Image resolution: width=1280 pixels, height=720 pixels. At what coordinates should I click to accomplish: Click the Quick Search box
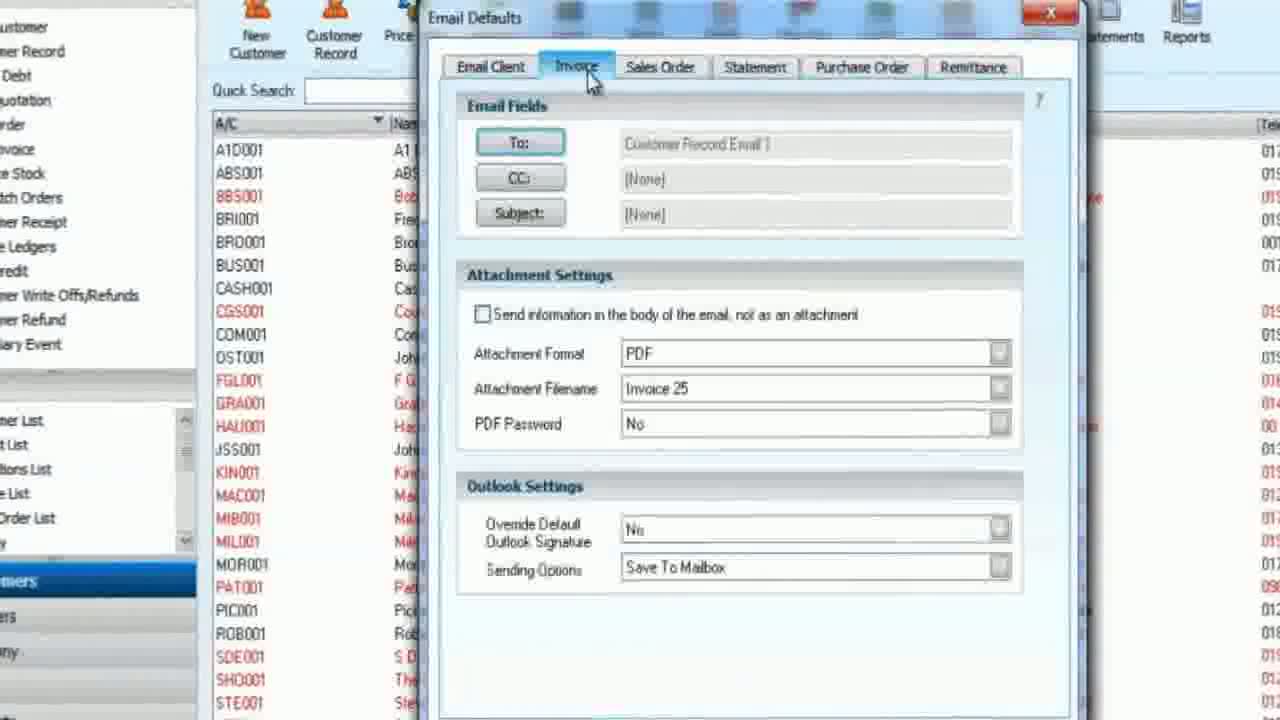point(361,91)
